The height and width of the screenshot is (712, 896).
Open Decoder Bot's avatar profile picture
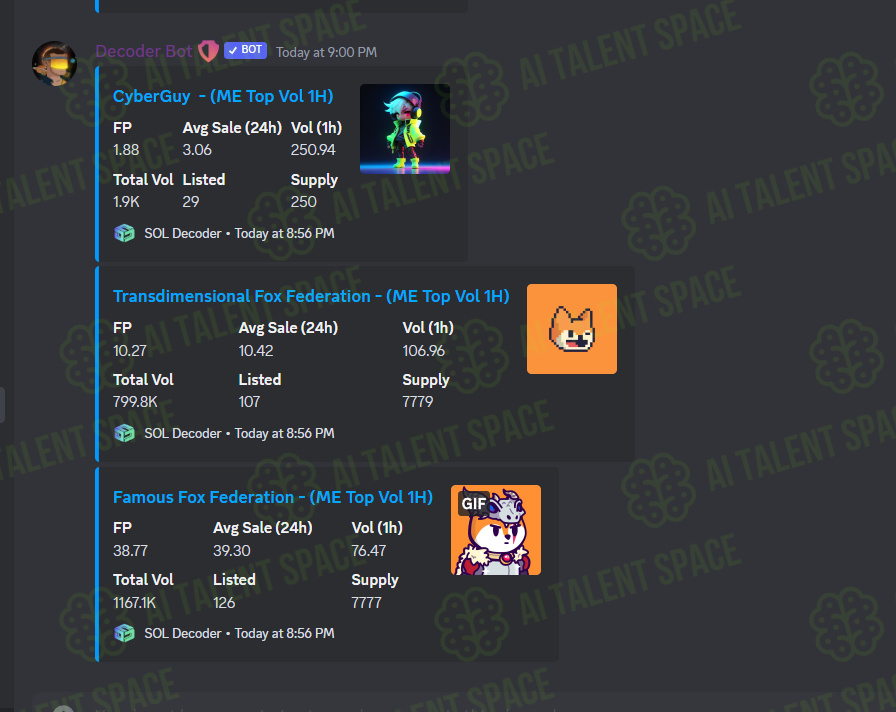point(54,63)
